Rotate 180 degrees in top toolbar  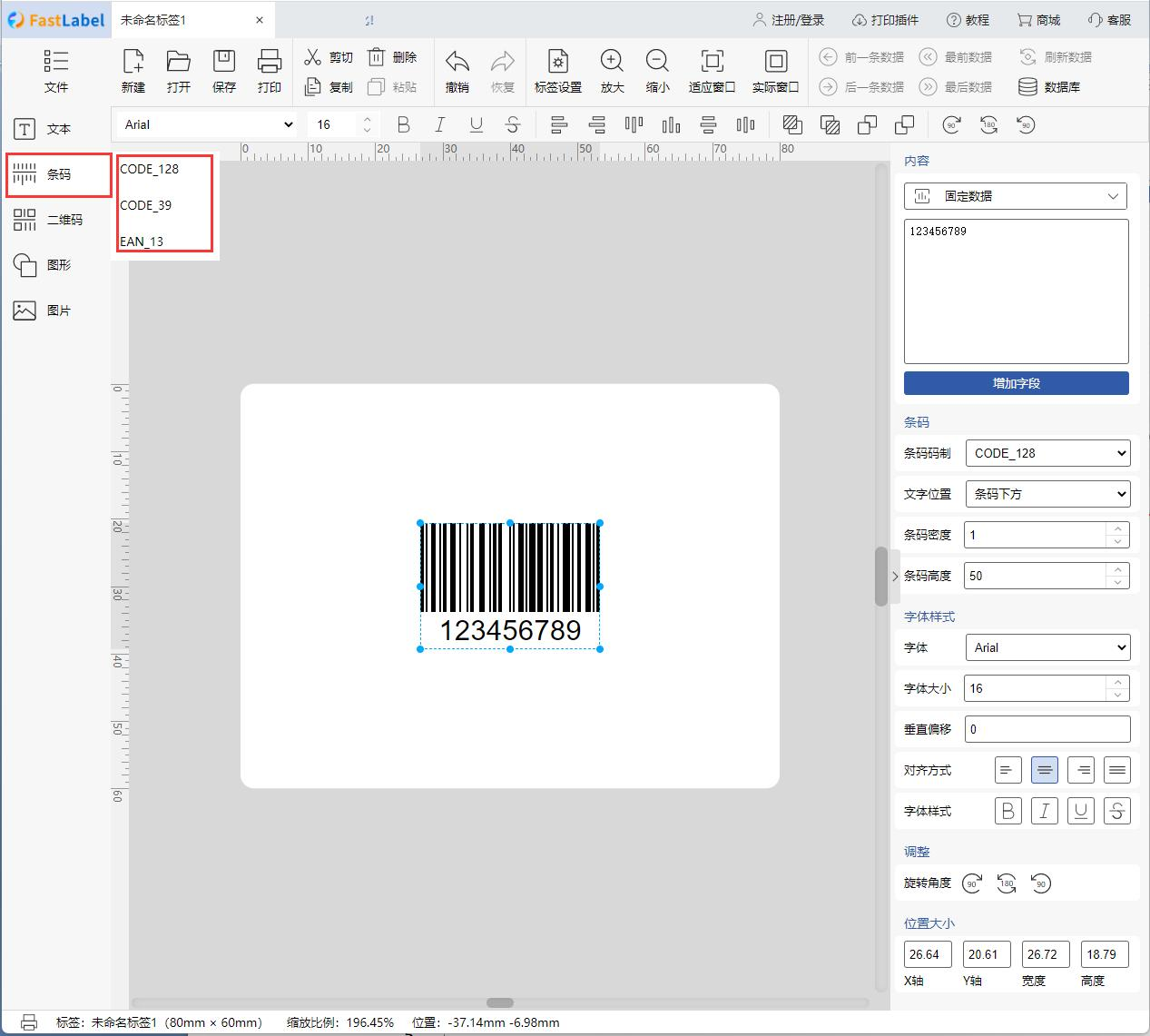coord(988,124)
